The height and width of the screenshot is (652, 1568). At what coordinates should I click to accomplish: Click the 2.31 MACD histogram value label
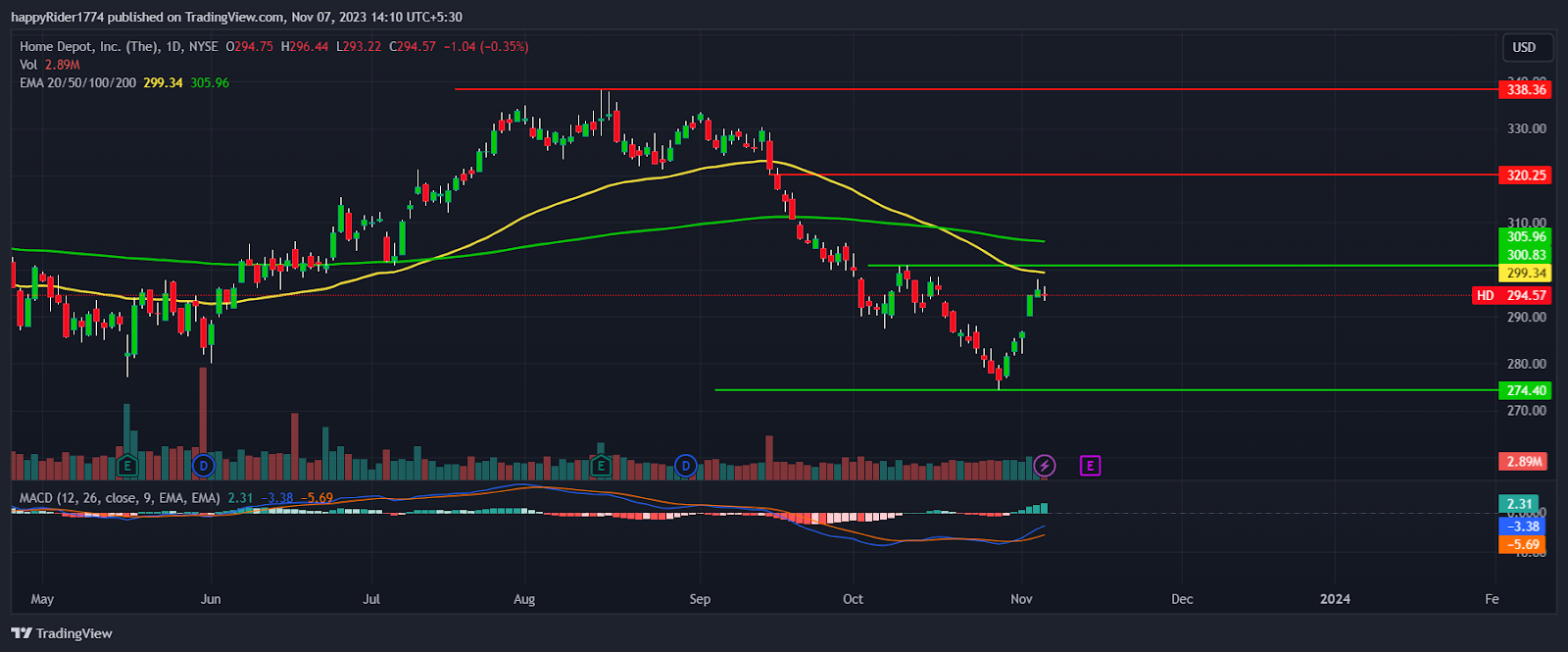pos(1519,504)
